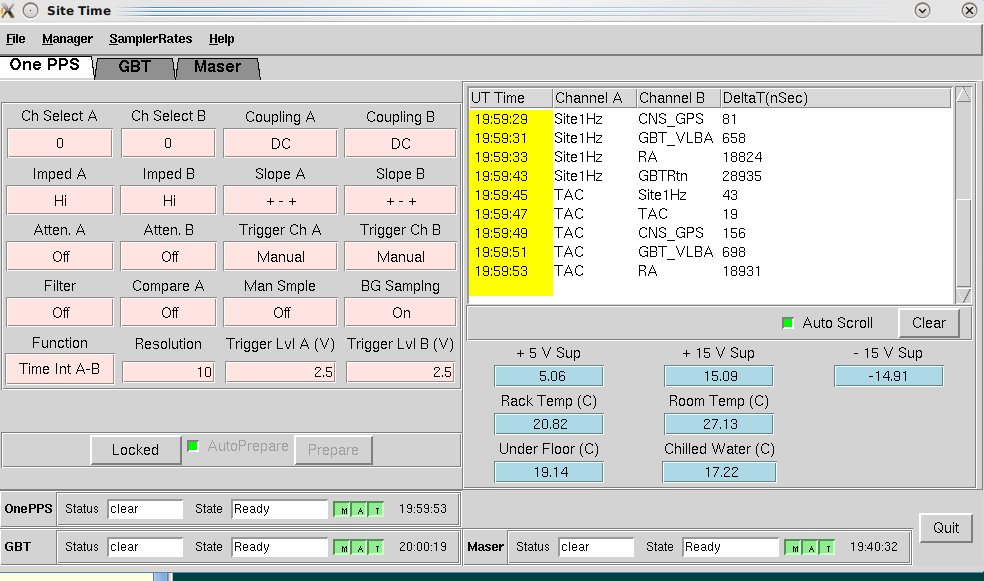
Task: Toggle the Auto Scroll checkbox
Action: pyautogui.click(x=788, y=323)
